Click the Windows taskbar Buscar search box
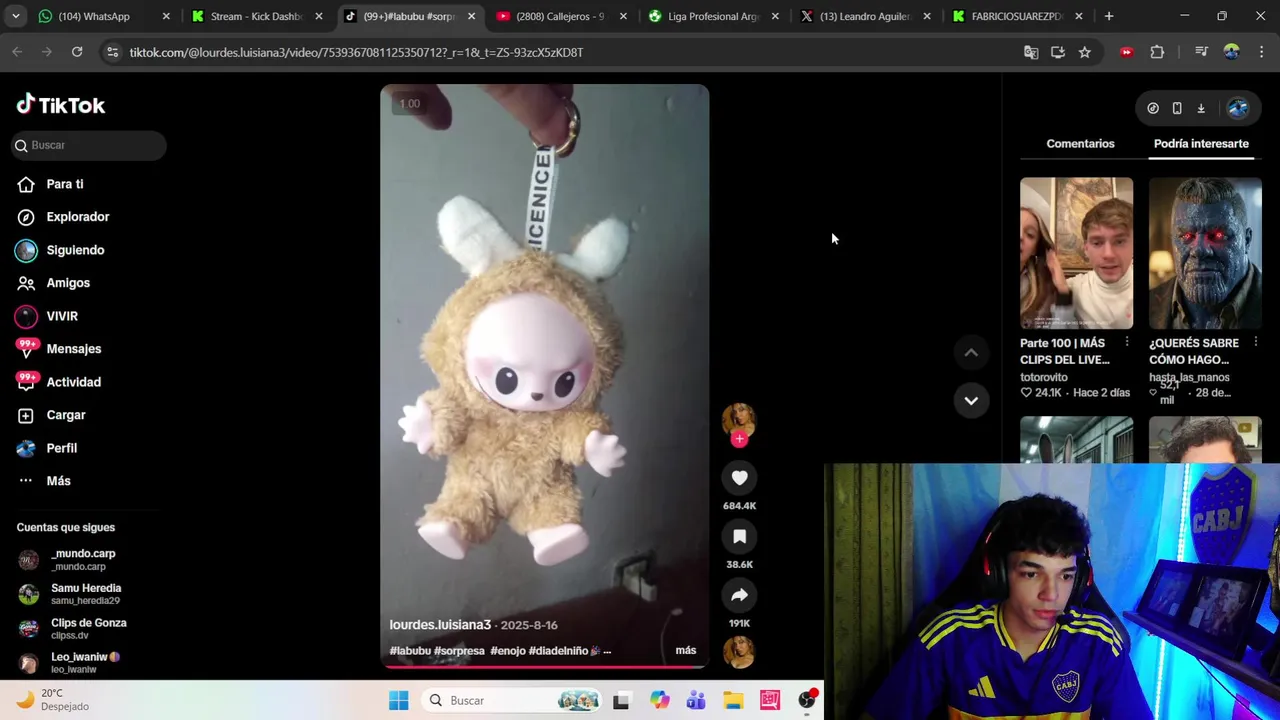This screenshot has width=1280, height=720. (513, 701)
